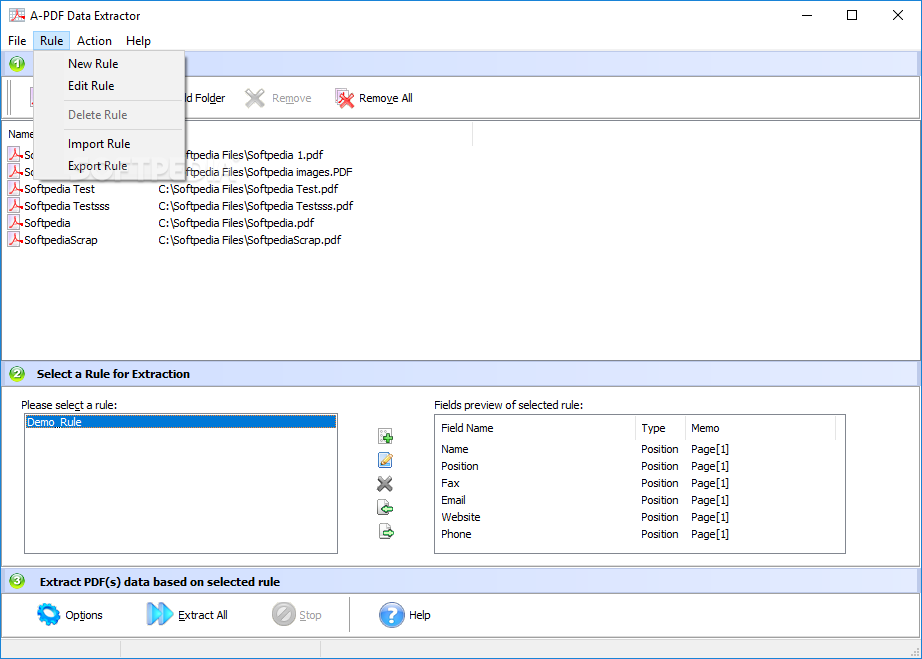This screenshot has height=659, width=922.
Task: Click the delete rule X icon
Action: tap(385, 484)
